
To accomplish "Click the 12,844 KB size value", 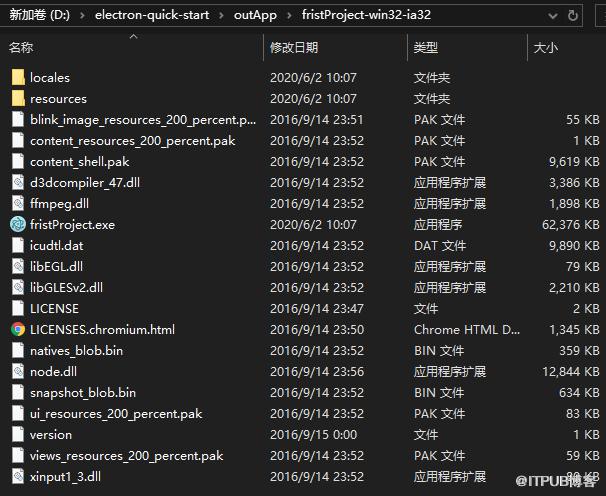I will coord(571,372).
